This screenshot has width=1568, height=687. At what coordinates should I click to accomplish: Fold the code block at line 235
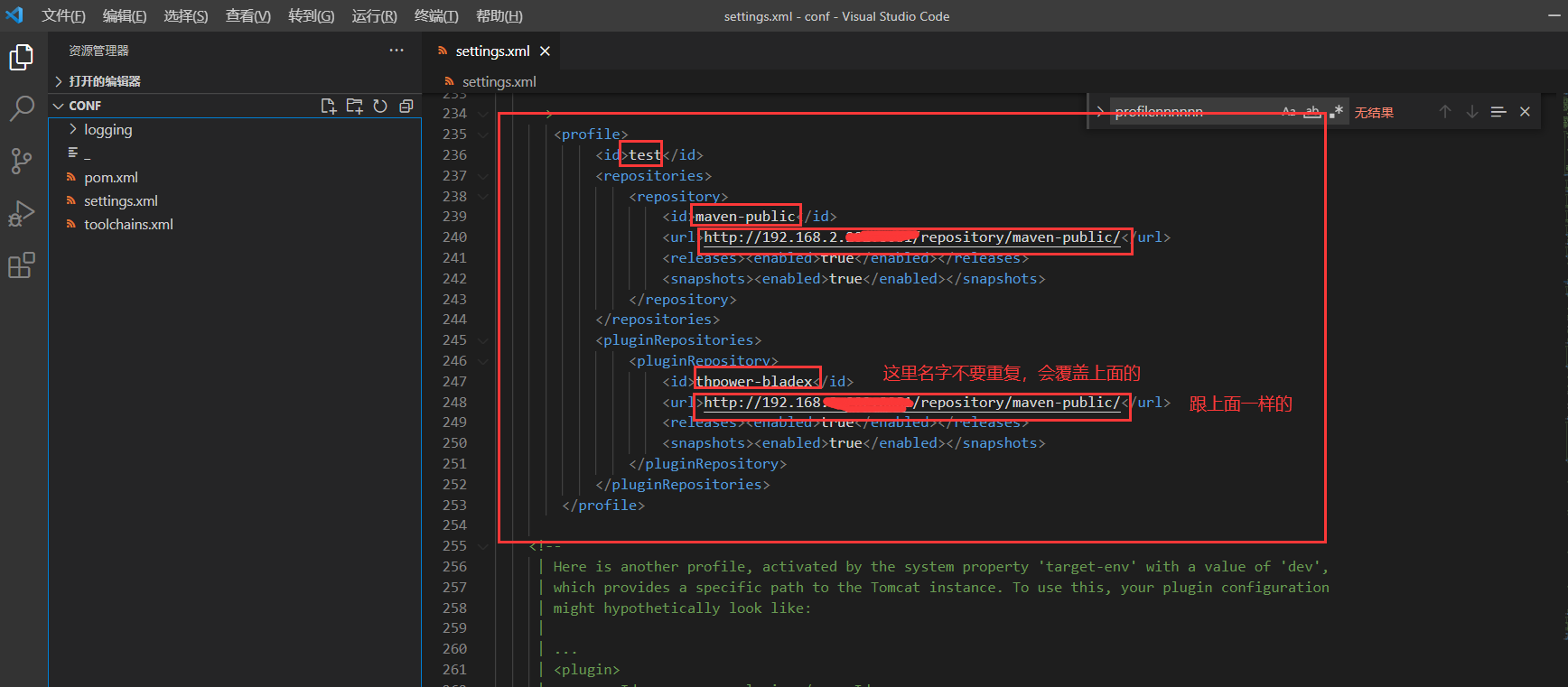point(483,135)
